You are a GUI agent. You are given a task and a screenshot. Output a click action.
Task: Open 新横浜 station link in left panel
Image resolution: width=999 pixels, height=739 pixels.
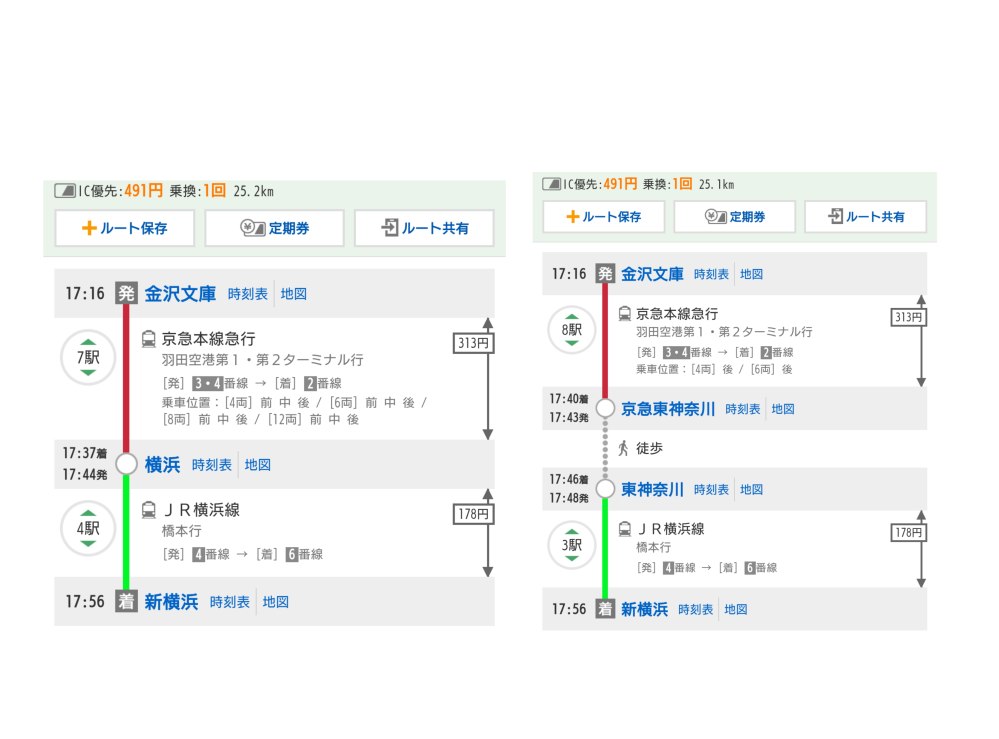pos(171,601)
